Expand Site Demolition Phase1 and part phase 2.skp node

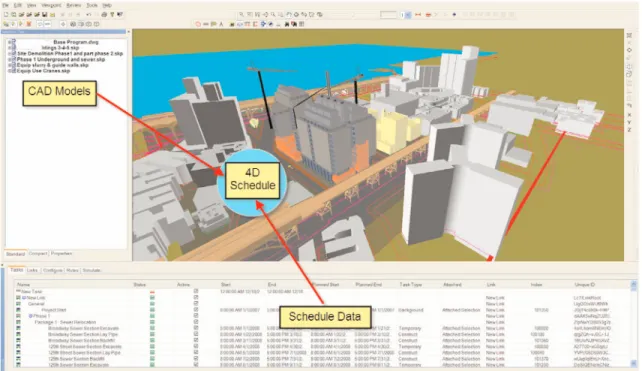coord(9,54)
